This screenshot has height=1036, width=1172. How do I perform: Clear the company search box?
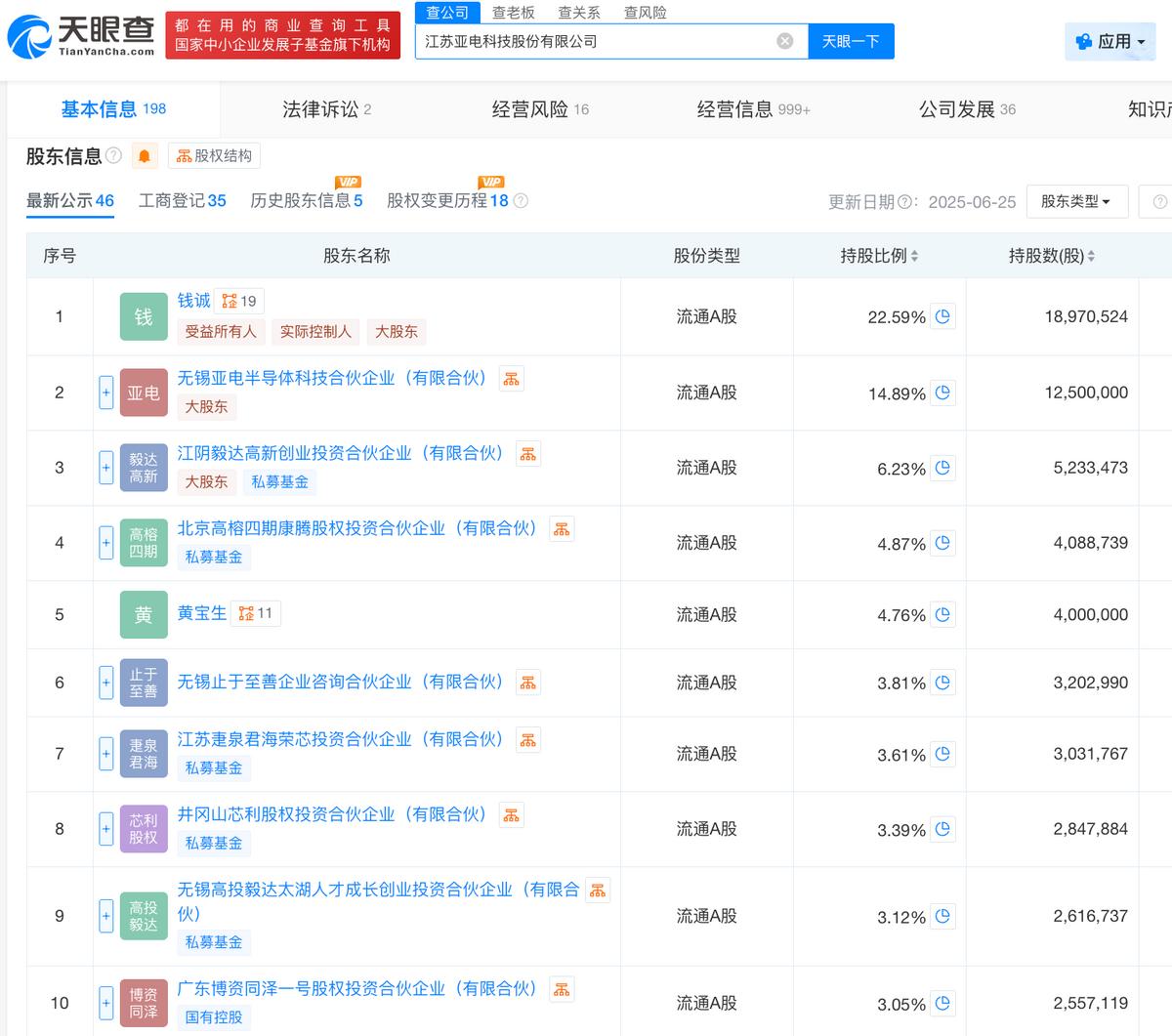pyautogui.click(x=785, y=41)
